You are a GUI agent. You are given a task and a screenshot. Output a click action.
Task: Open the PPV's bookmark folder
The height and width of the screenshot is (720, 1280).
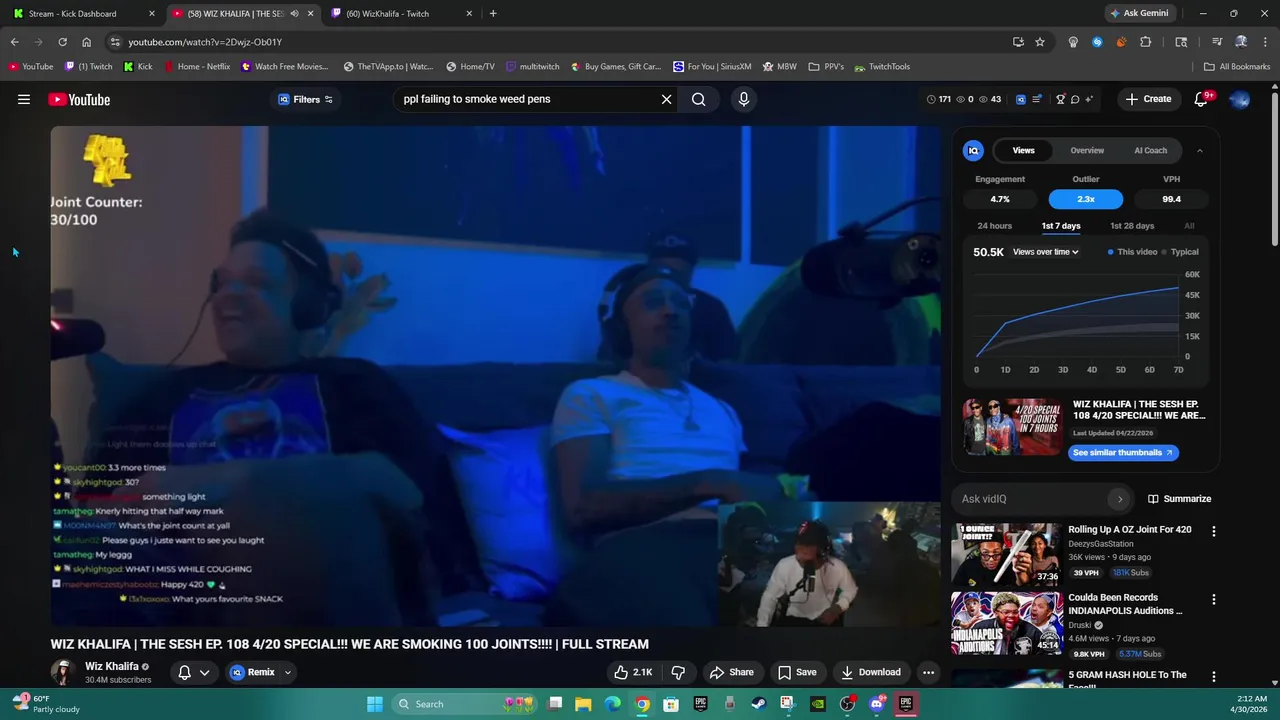(x=826, y=67)
